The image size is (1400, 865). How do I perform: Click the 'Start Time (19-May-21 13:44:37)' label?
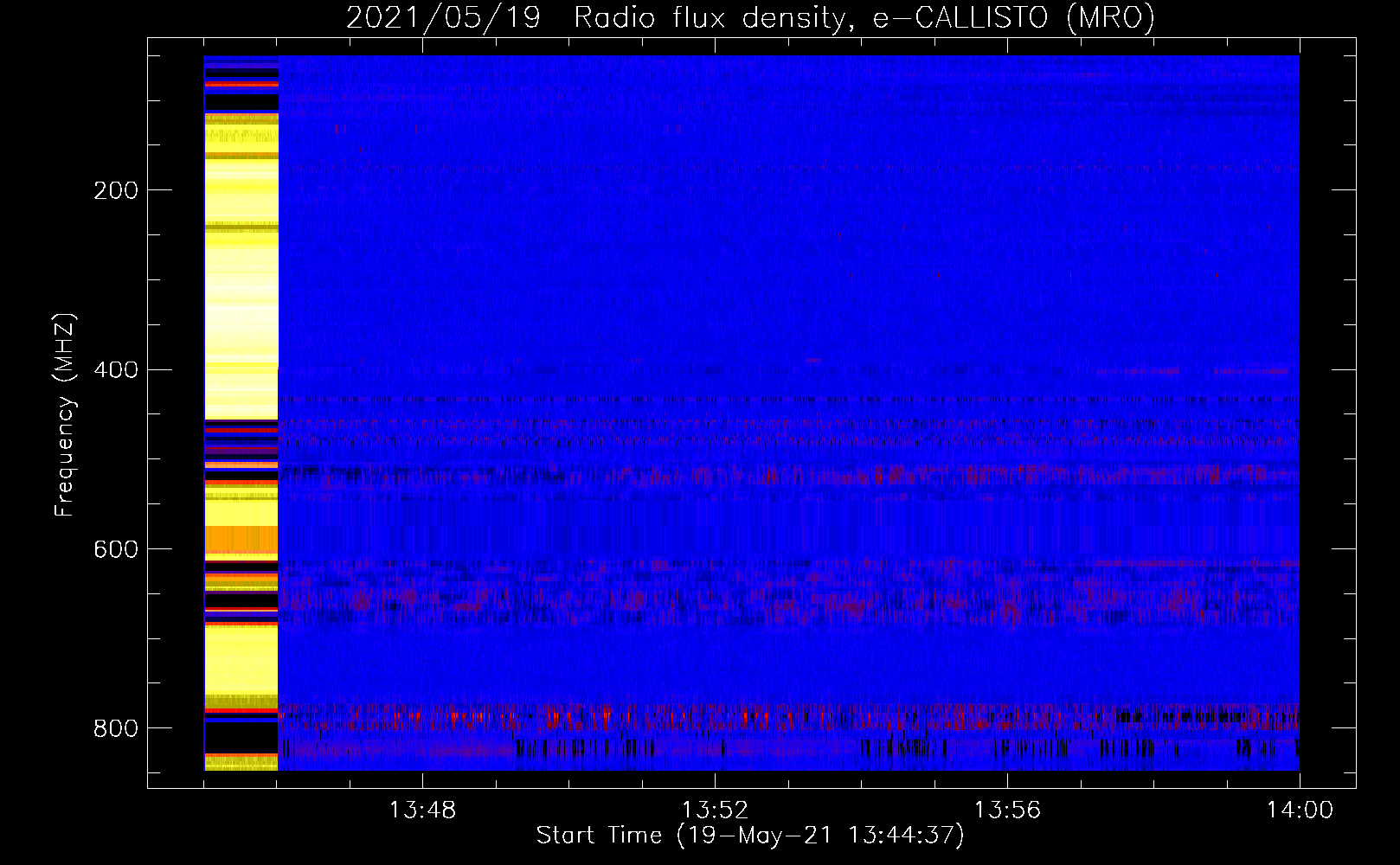point(750,836)
